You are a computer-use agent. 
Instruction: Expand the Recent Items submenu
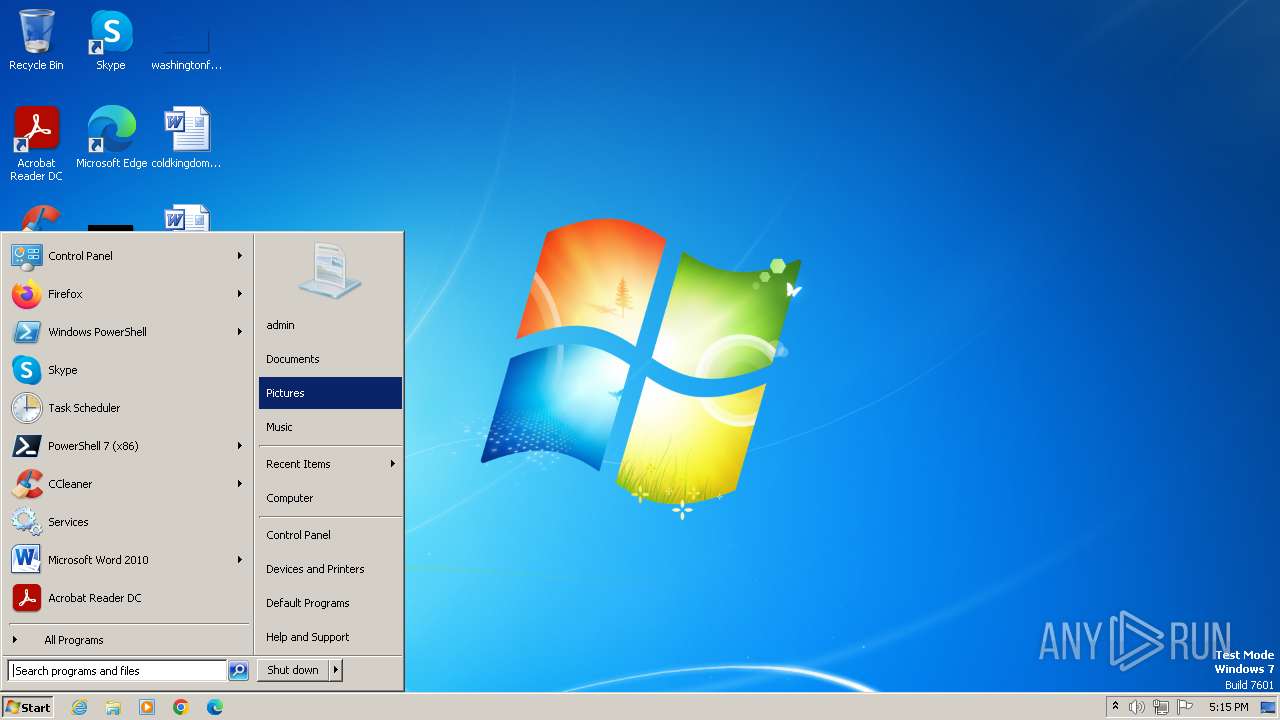(x=330, y=464)
